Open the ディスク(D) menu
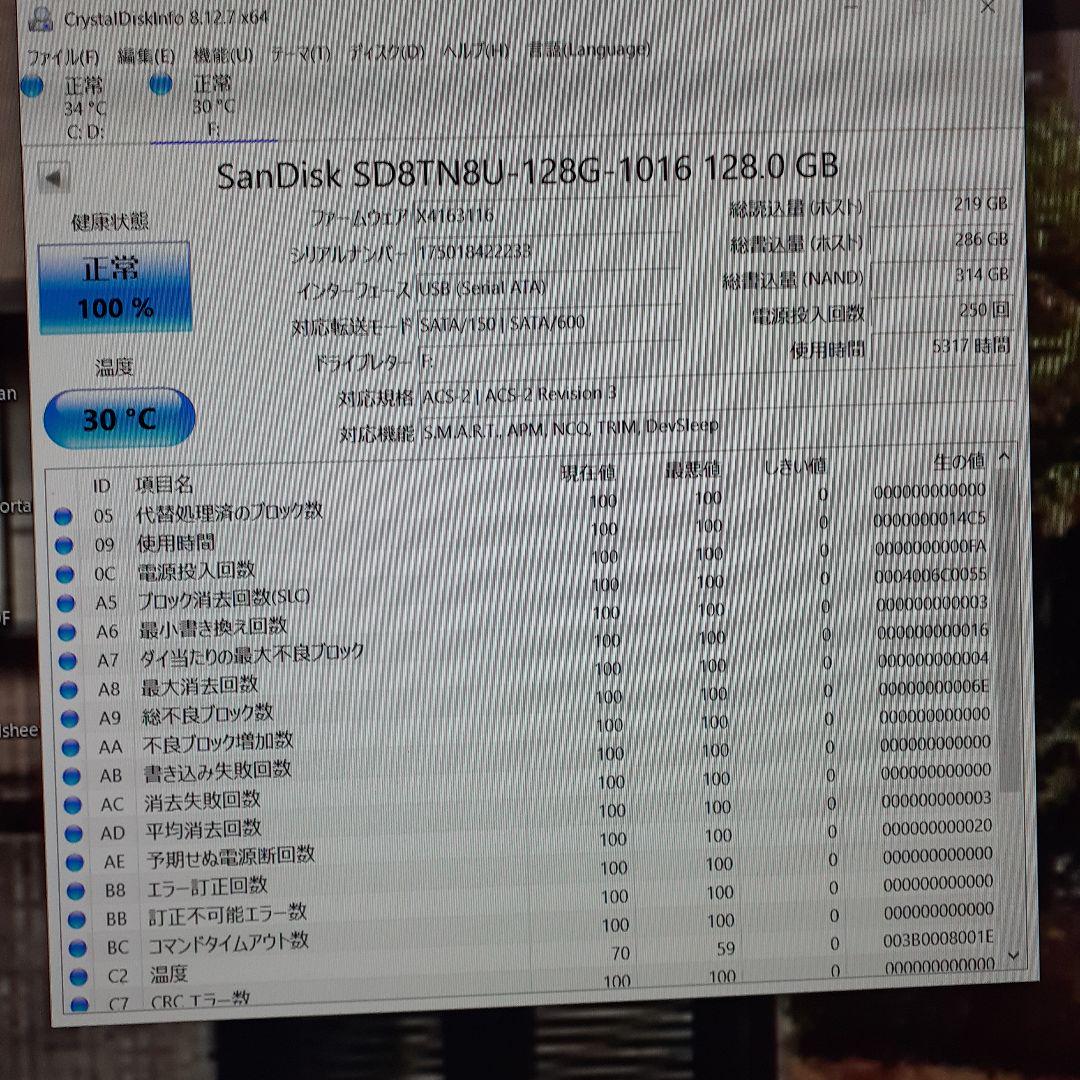 point(386,52)
